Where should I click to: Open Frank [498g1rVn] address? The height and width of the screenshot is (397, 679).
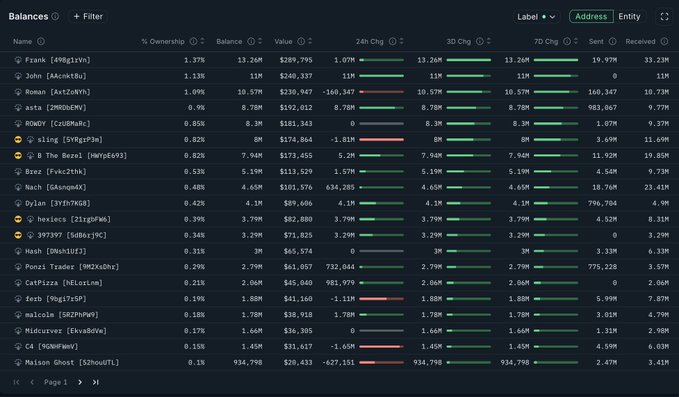tap(58, 60)
